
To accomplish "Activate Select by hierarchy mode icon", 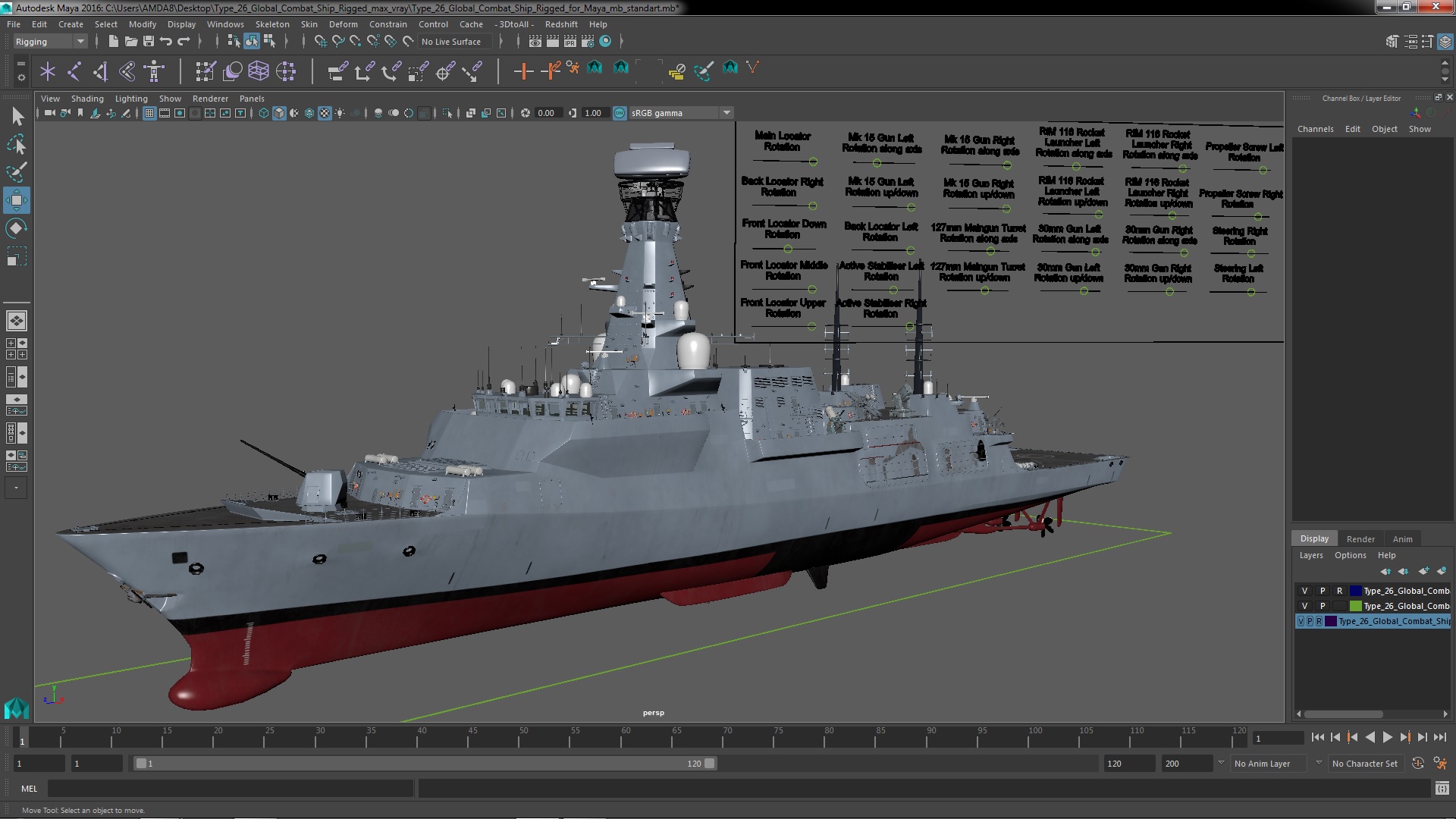I will click(234, 42).
